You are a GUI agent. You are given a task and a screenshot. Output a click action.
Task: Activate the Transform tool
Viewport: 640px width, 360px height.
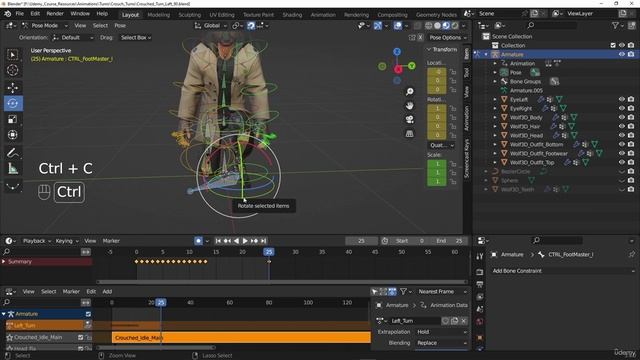[x=13, y=135]
